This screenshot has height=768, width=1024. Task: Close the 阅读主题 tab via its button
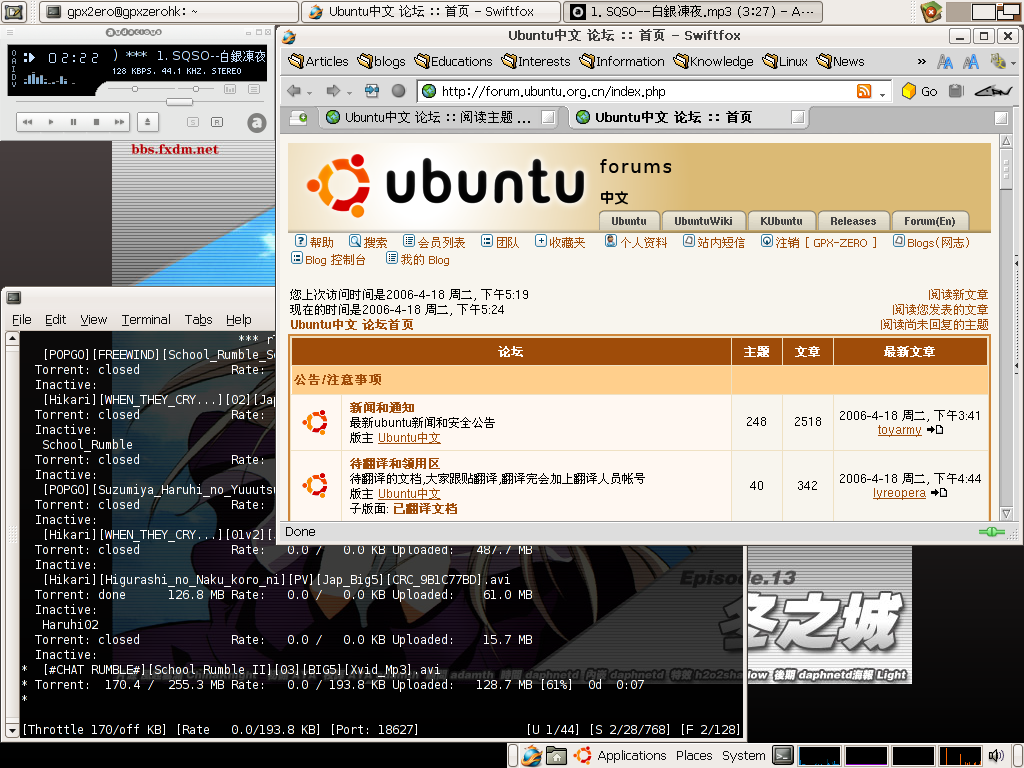pyautogui.click(x=549, y=117)
